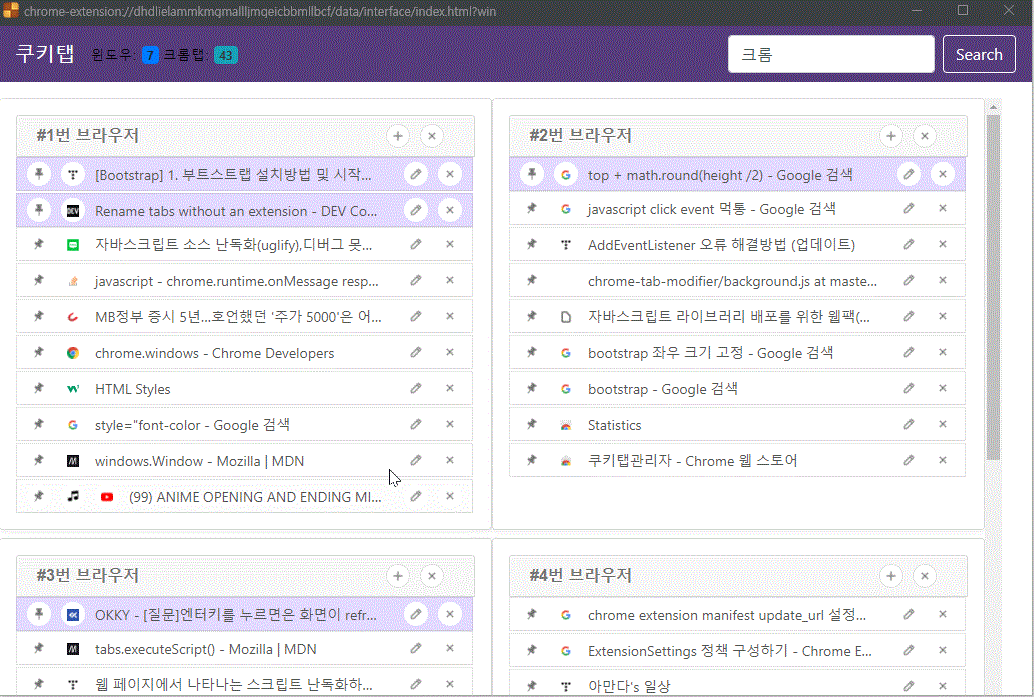Screen dimensions: 1034x697
Task: Rename the [Bootstrap] 1. 부트스트랩 tab
Action: (x=416, y=174)
